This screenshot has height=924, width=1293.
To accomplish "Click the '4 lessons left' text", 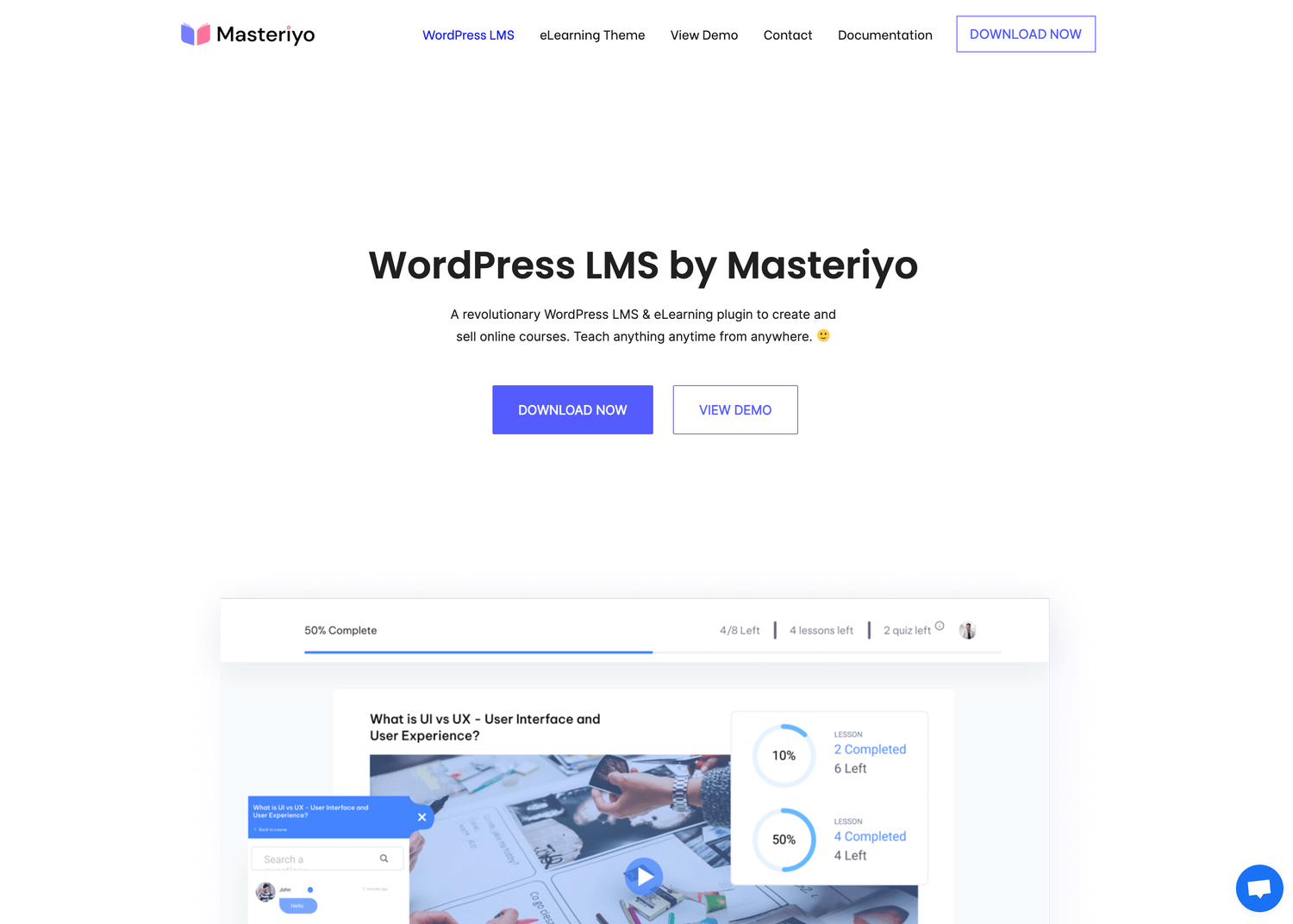I will click(x=821, y=631).
